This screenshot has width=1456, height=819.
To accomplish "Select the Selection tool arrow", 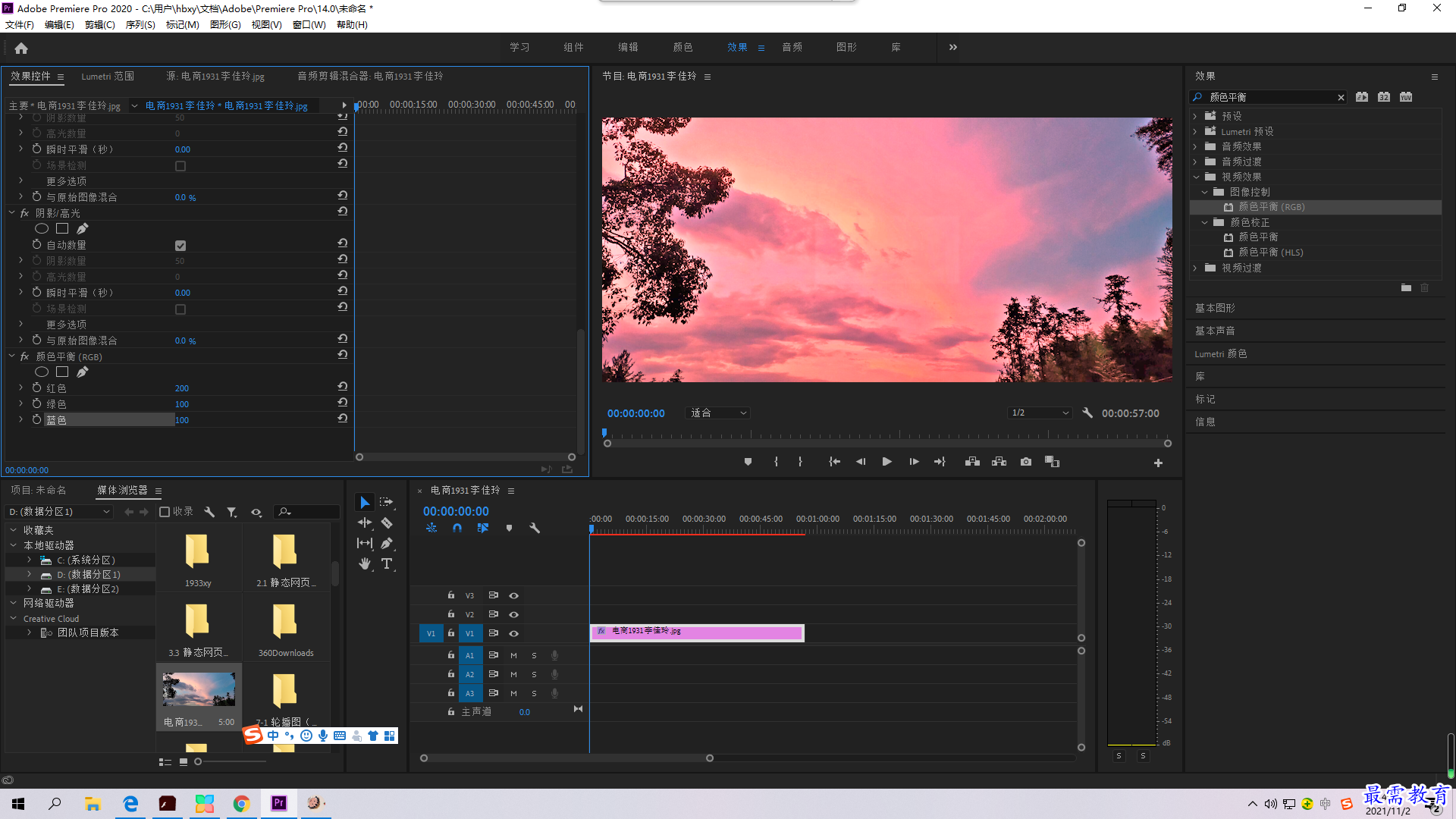I will tap(364, 502).
